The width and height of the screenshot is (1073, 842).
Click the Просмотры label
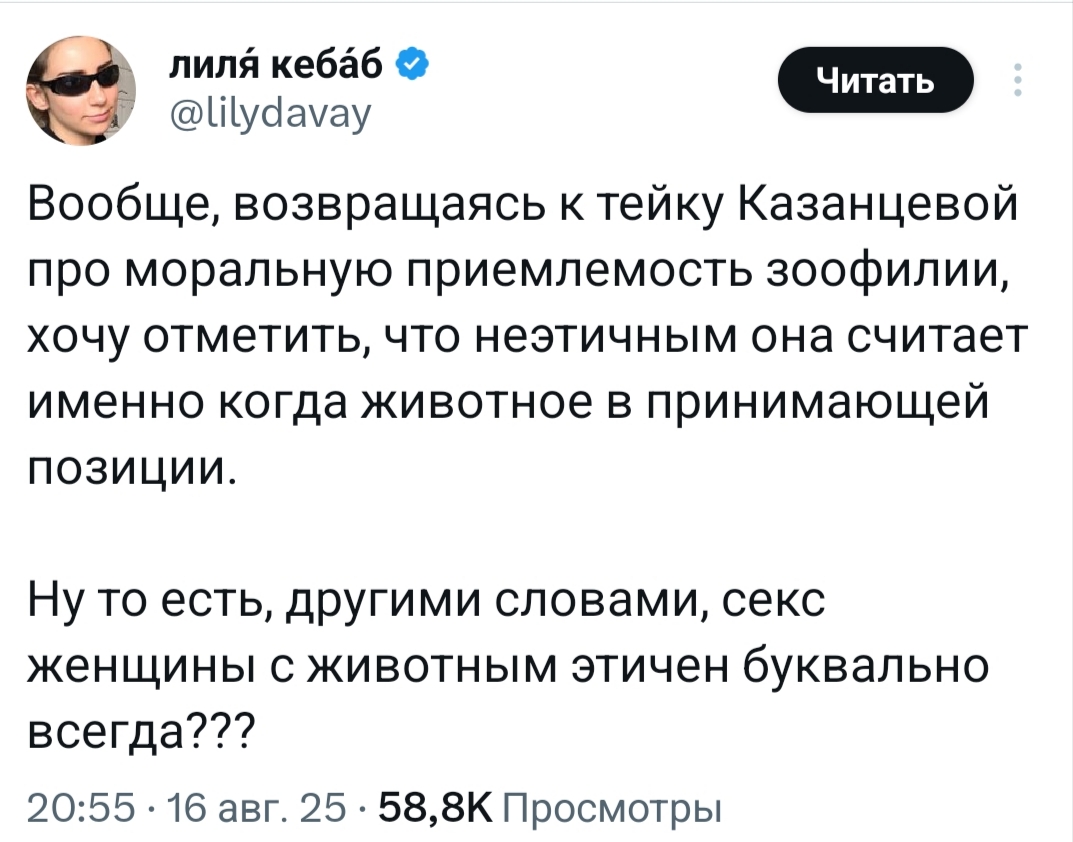click(x=608, y=807)
